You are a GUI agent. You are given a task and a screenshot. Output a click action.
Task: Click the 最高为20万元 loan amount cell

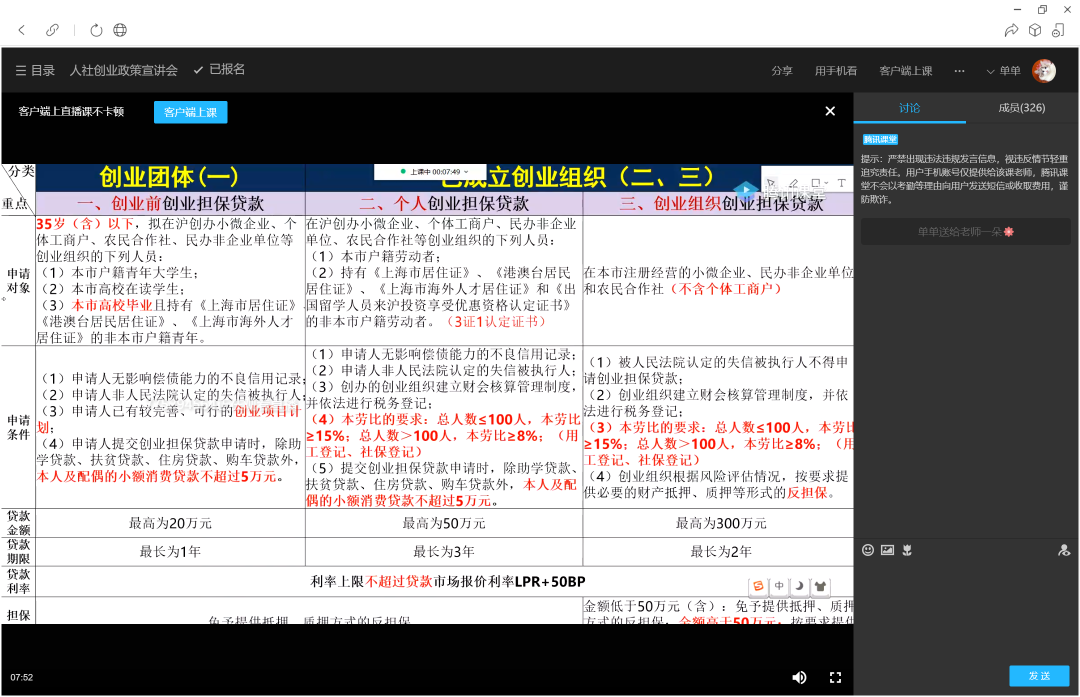pos(170,523)
